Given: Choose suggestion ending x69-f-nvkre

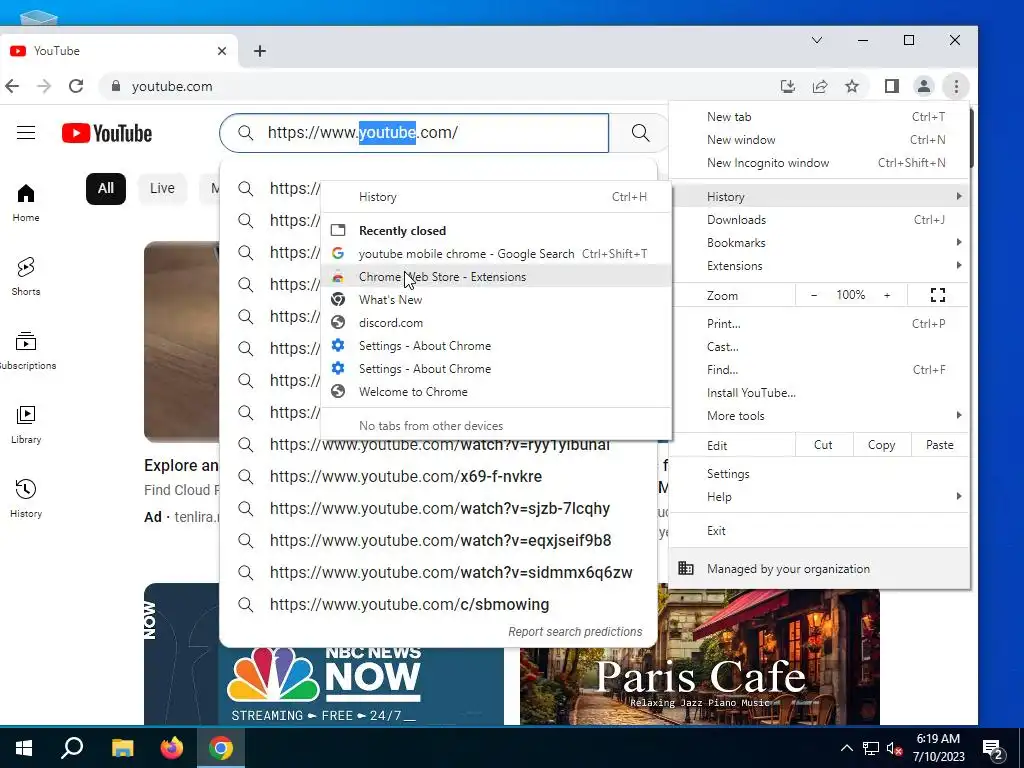Looking at the screenshot, I should [438, 476].
